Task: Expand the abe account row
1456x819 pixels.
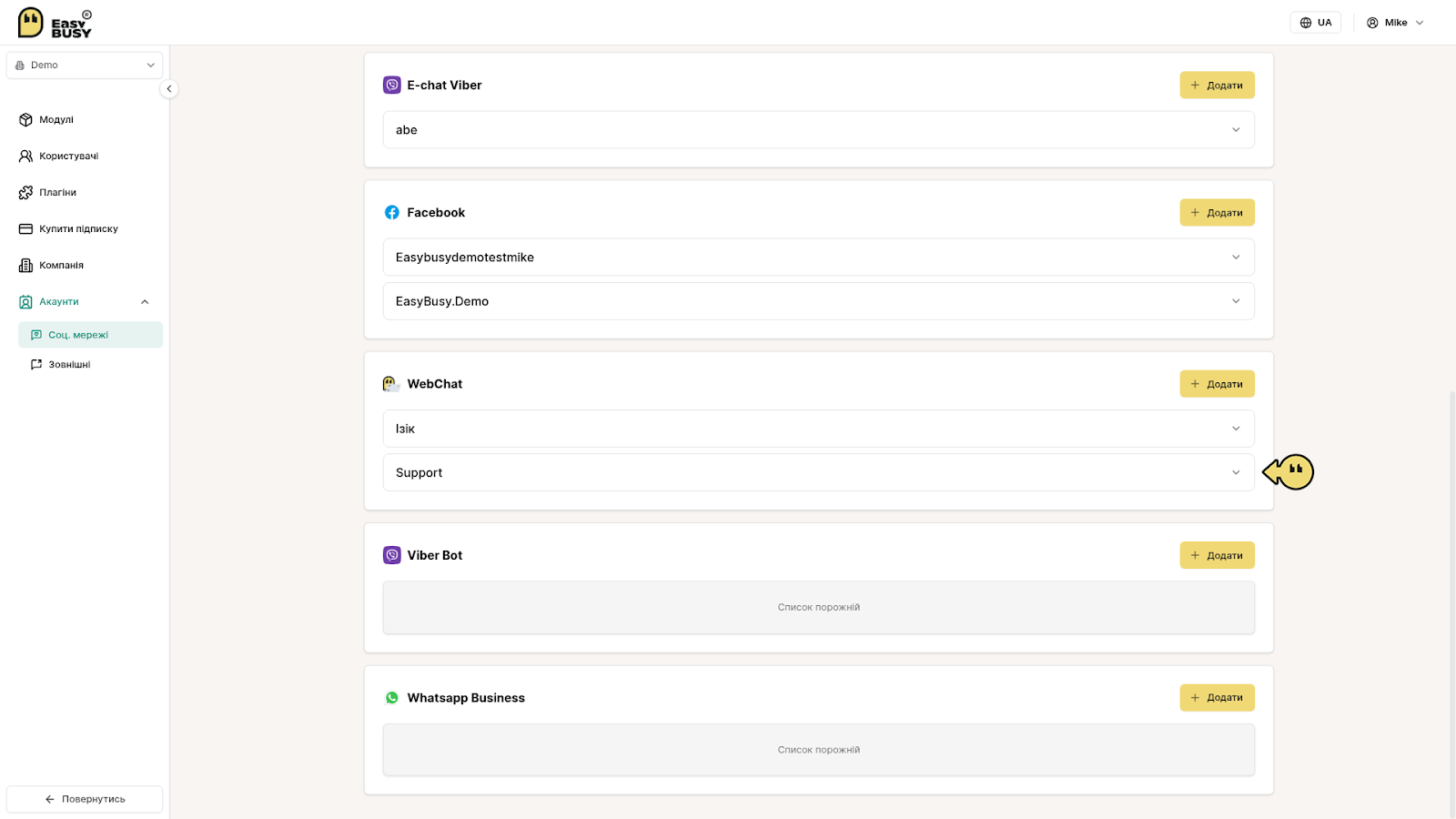Action: [818, 130]
